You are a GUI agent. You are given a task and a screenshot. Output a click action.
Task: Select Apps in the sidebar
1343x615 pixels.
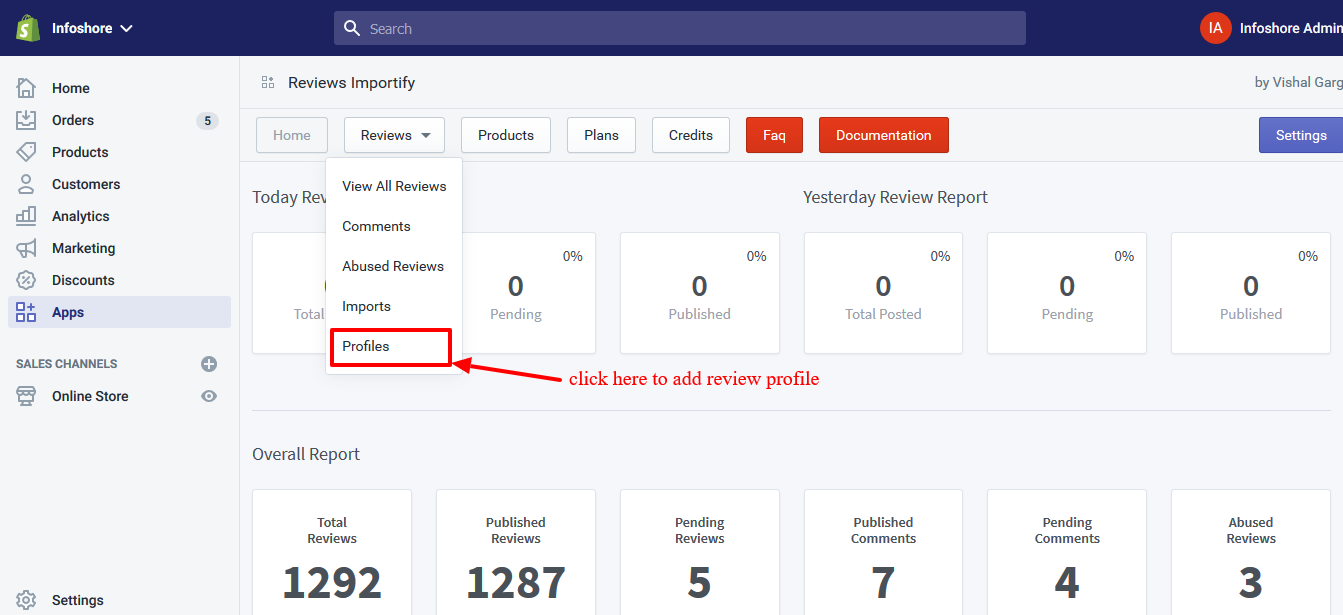(119, 312)
